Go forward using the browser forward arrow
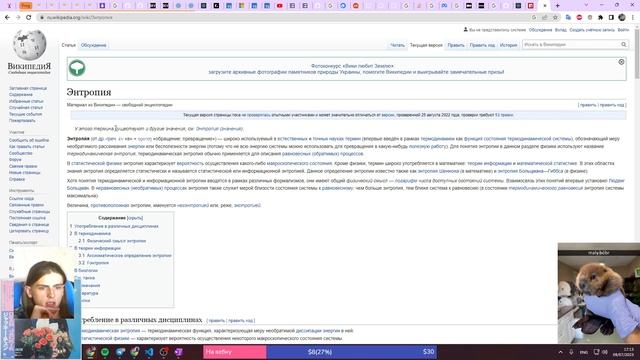The width and height of the screenshot is (640, 360). pyautogui.click(x=18, y=18)
